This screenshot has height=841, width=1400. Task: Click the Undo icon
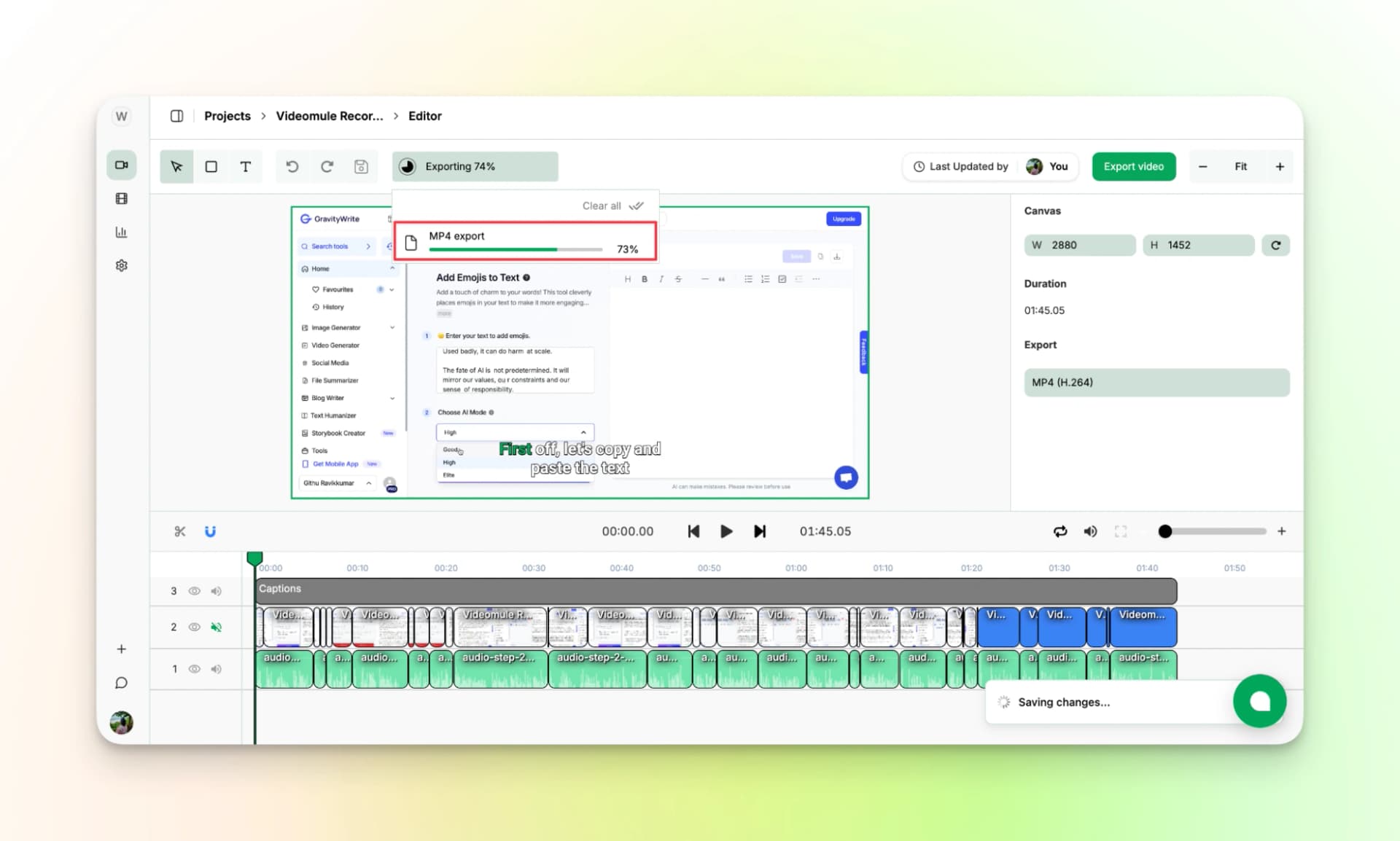[292, 166]
